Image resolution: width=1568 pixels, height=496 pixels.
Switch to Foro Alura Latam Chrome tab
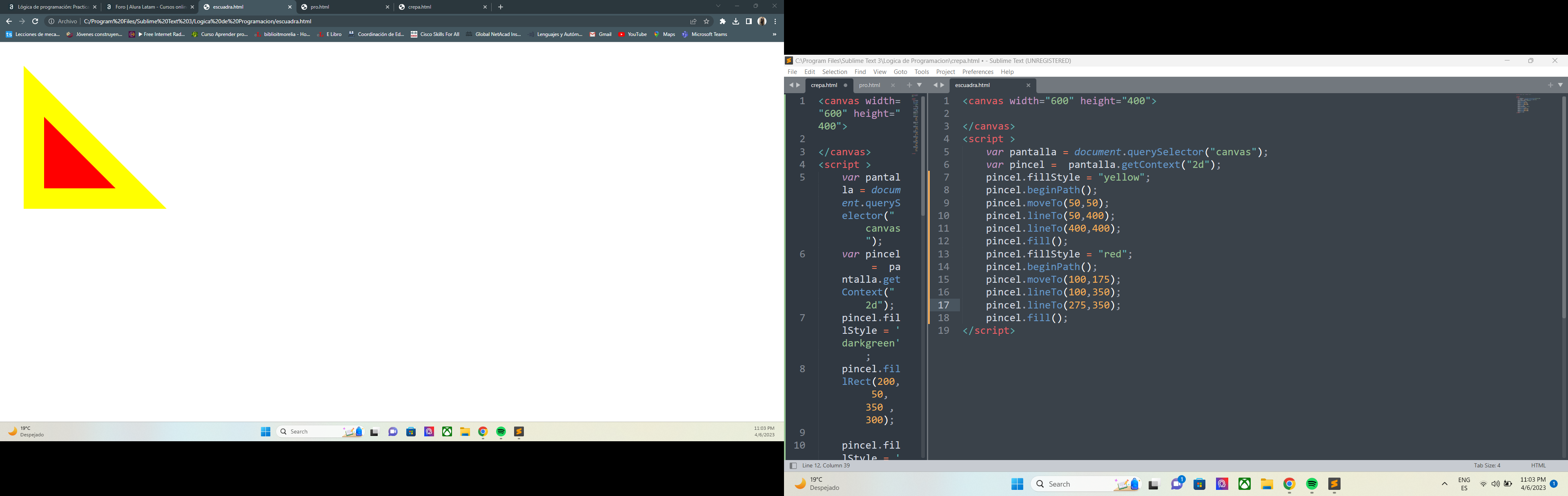click(150, 7)
